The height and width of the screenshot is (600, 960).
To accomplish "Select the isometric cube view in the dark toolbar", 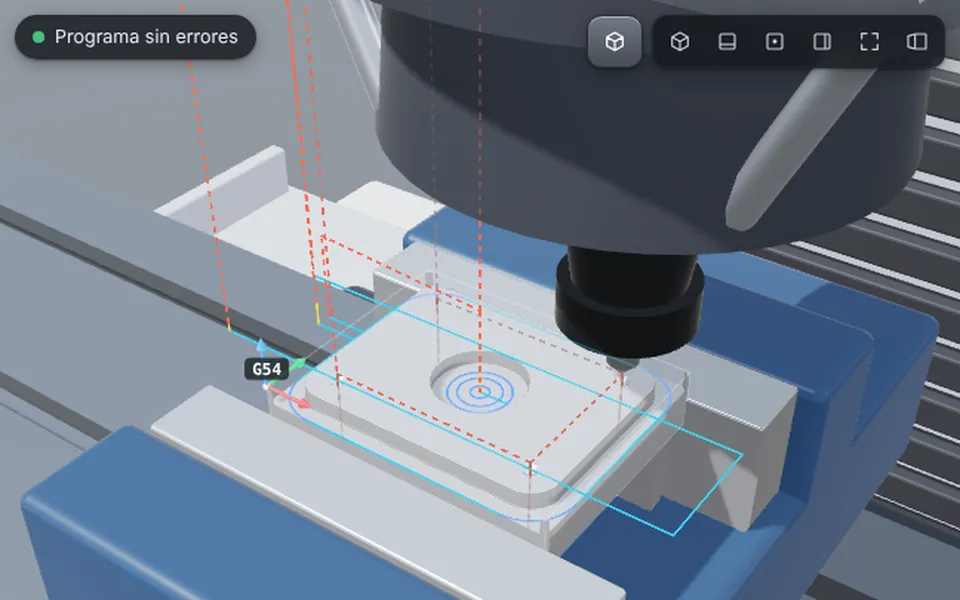I will (680, 42).
